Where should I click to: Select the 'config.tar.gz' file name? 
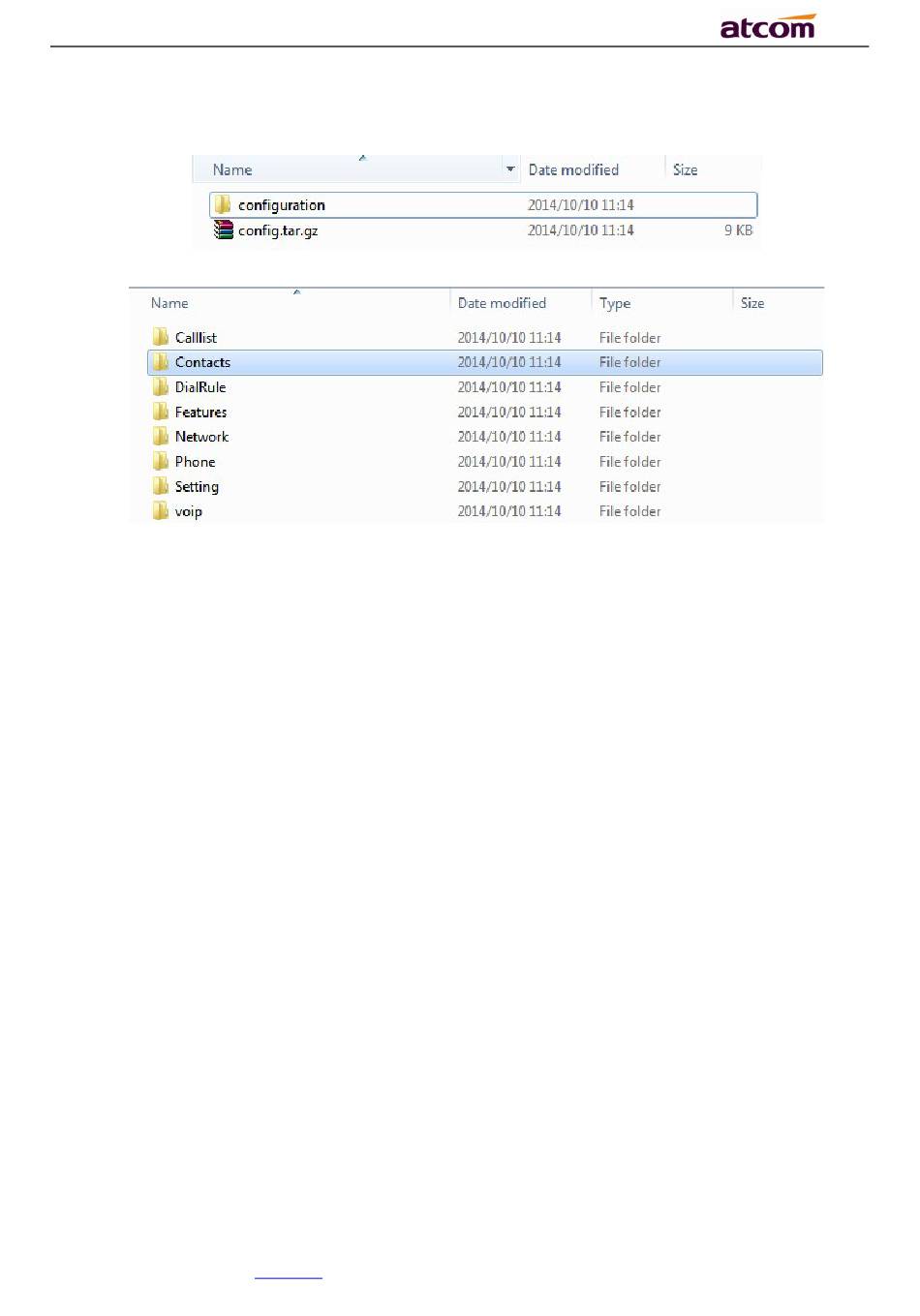click(278, 230)
